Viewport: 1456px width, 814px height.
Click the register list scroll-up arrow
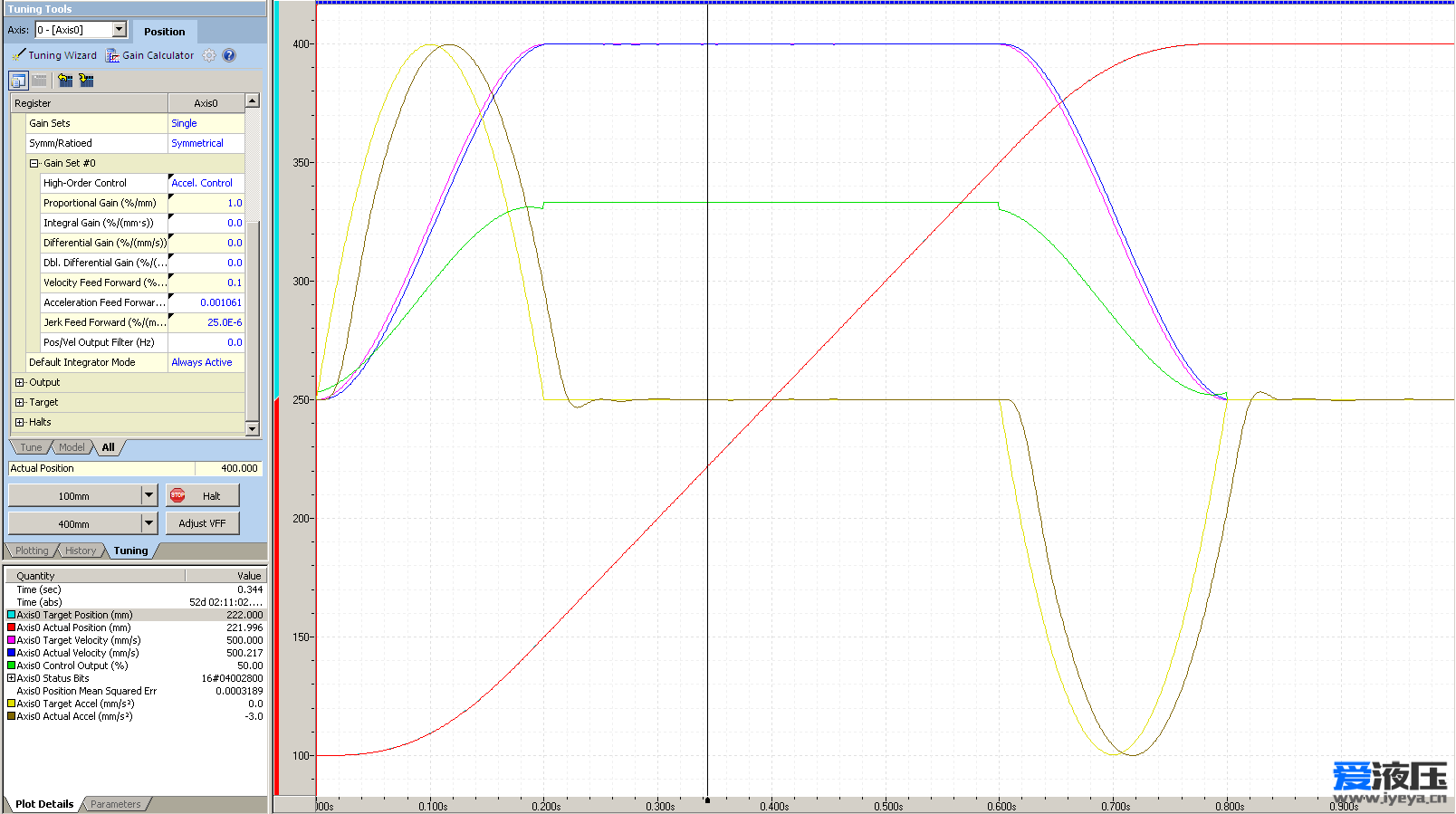(253, 101)
